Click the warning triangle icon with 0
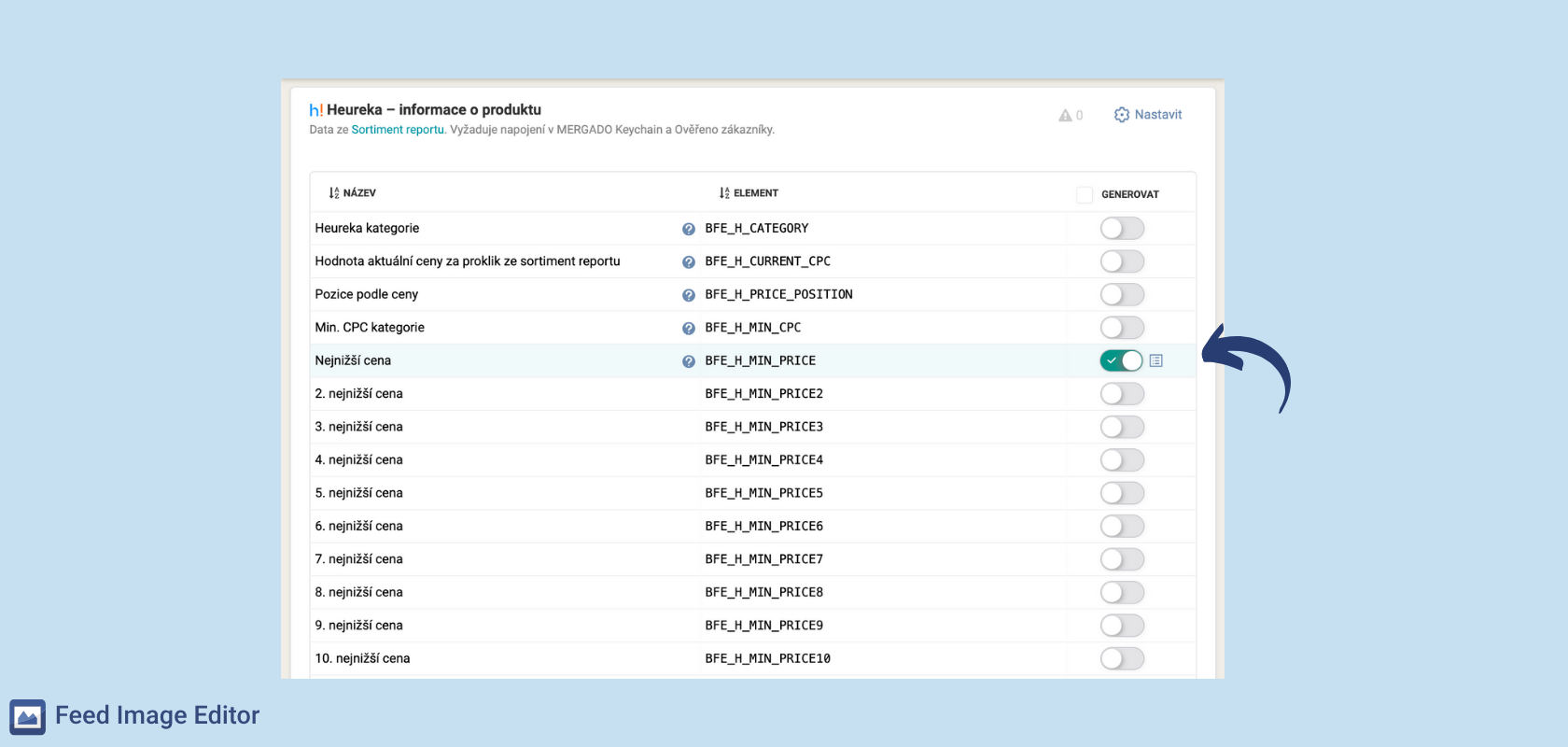 [1065, 115]
